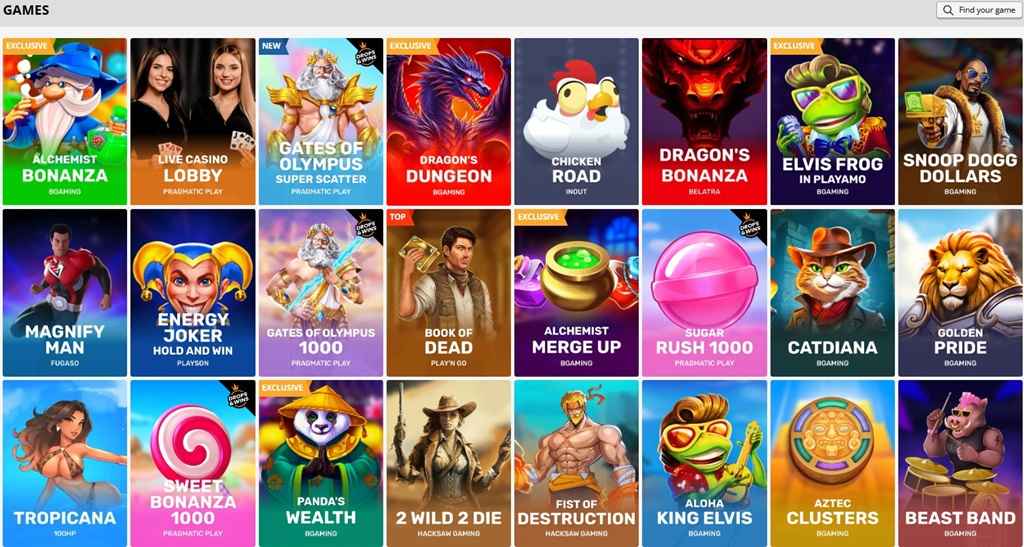
Task: Launch the Magnify Man game
Action: coord(65,292)
